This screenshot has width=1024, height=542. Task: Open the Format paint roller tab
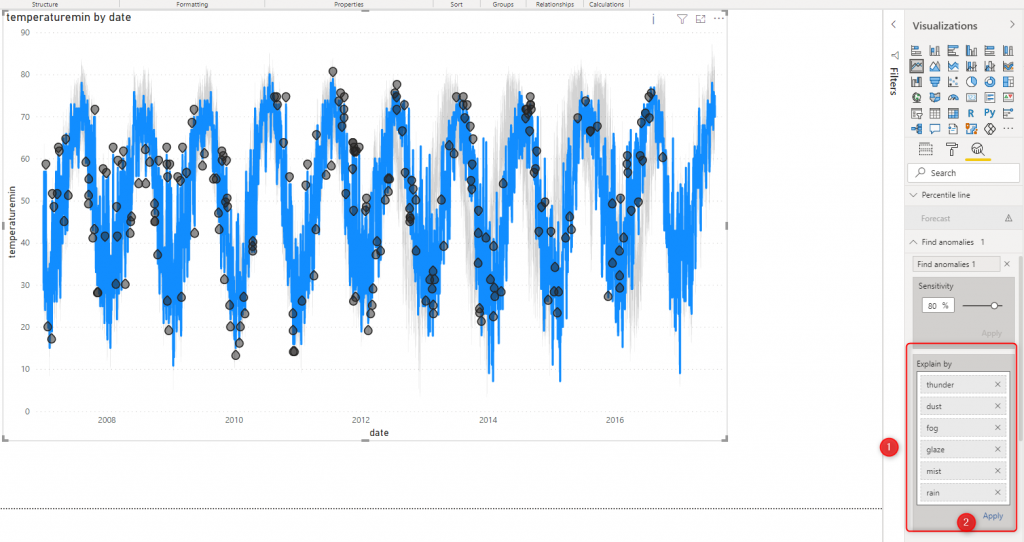(x=951, y=149)
